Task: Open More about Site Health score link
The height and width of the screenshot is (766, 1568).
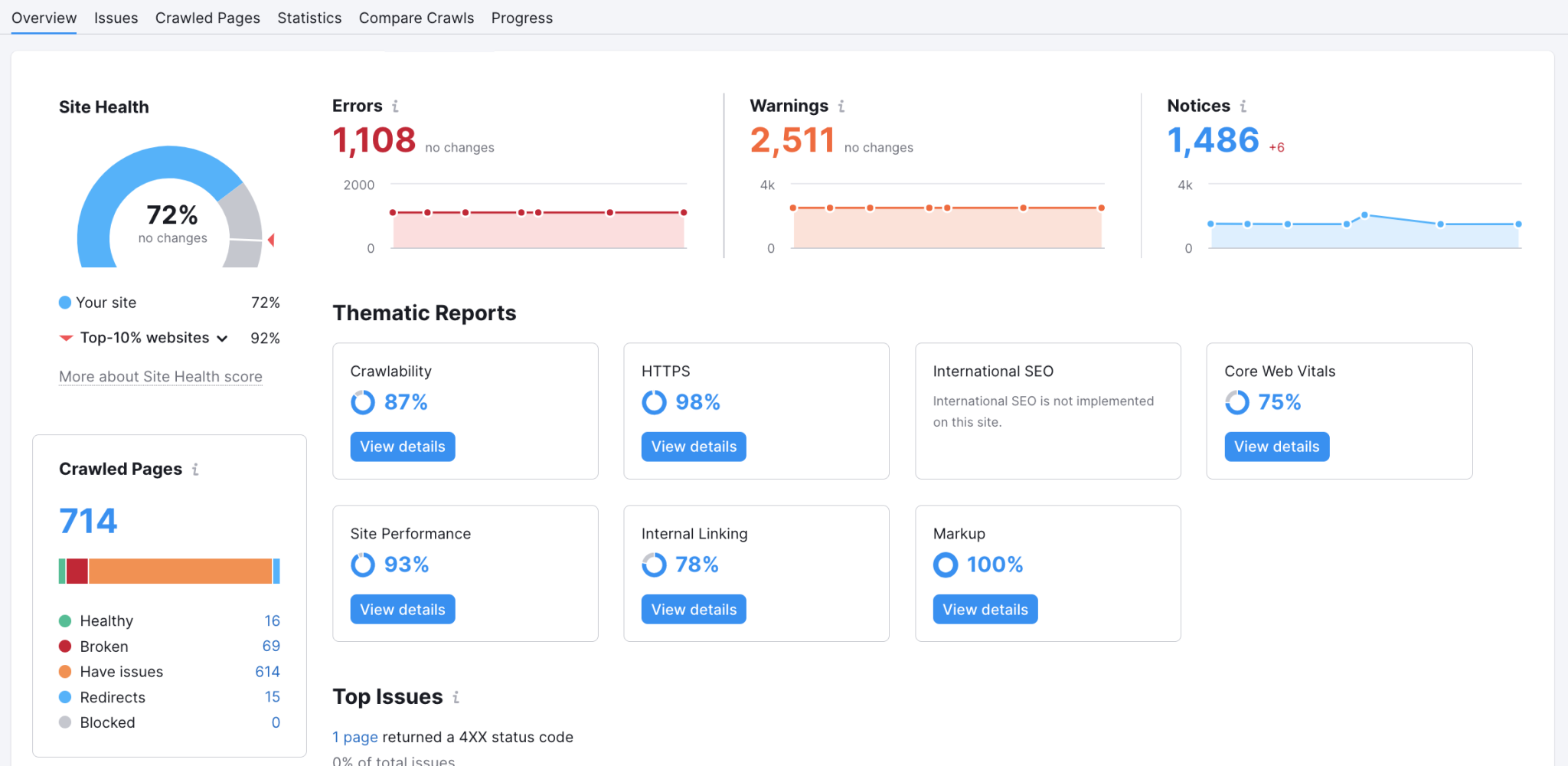Action: [x=161, y=377]
